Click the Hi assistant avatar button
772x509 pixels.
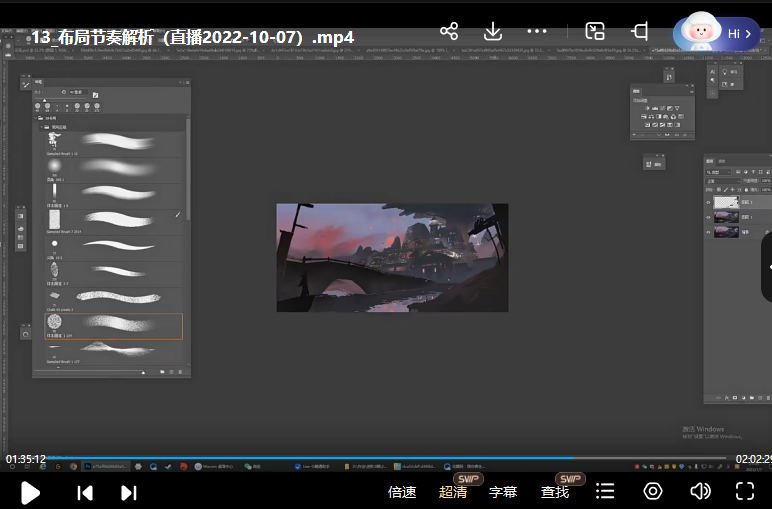tap(716, 33)
